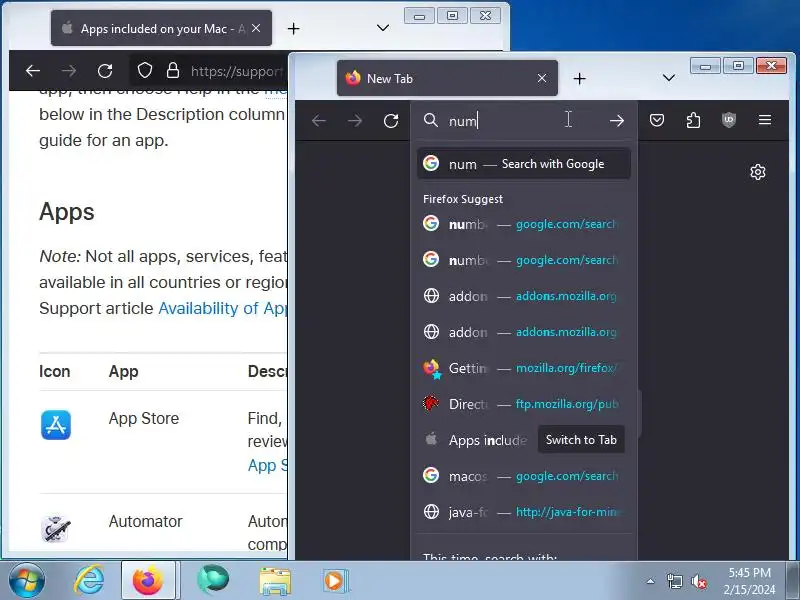The image size is (800, 600).
Task: Choose first addons.mozilla.org suggestion
Action: 524,296
